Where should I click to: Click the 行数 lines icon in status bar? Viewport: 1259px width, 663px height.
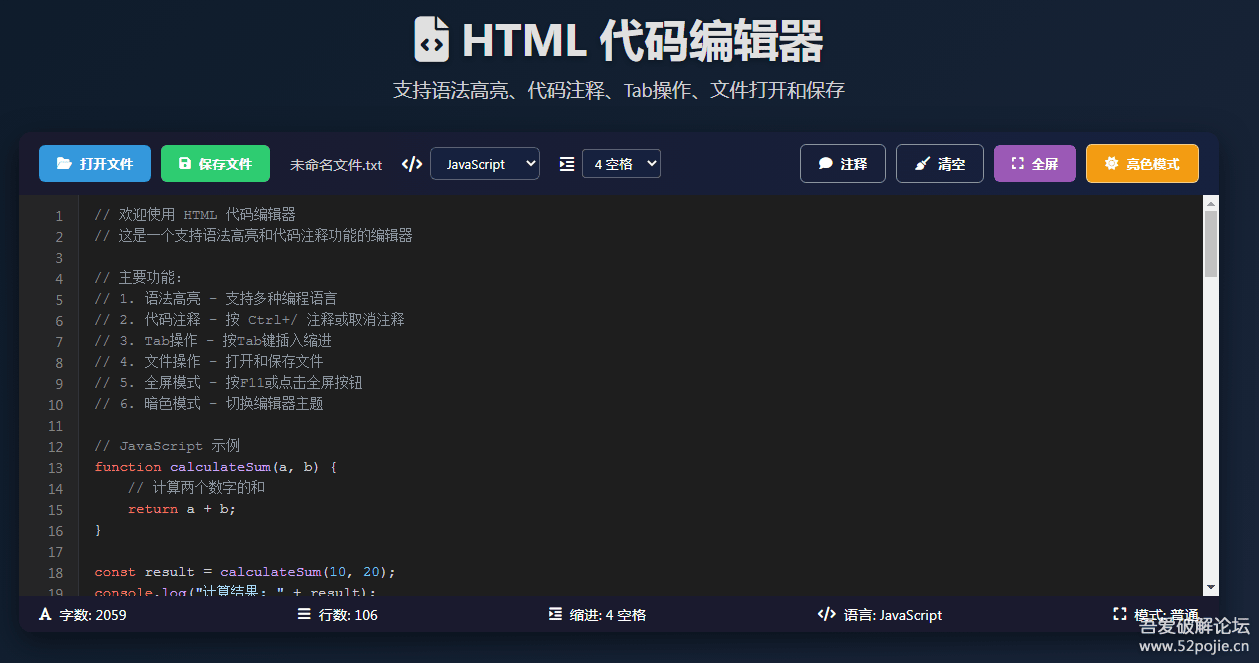click(x=304, y=615)
